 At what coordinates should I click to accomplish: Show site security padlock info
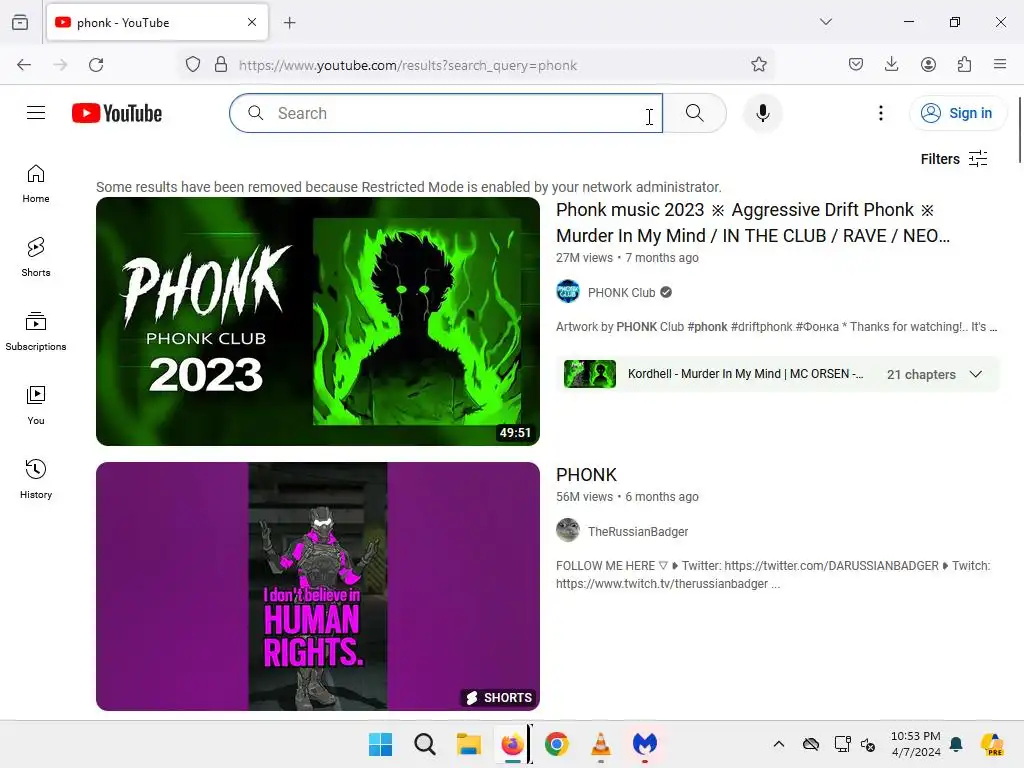point(221,65)
